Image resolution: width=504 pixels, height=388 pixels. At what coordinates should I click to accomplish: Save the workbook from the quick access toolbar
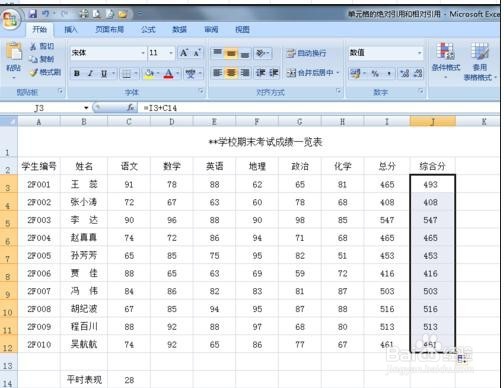[33, 14]
